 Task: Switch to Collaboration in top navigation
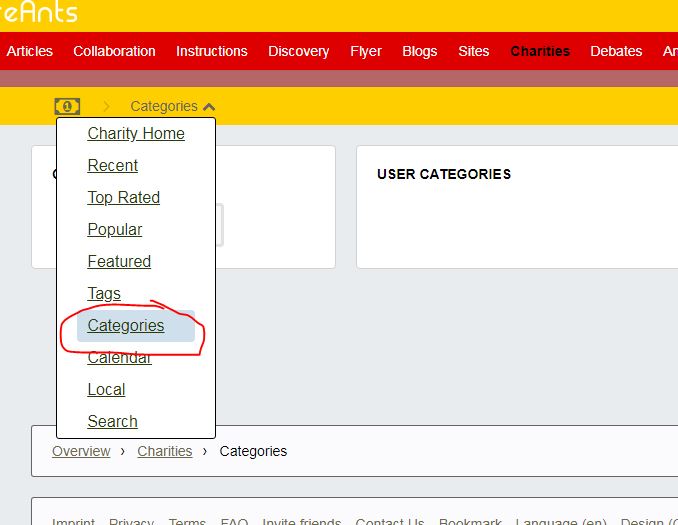tap(114, 51)
